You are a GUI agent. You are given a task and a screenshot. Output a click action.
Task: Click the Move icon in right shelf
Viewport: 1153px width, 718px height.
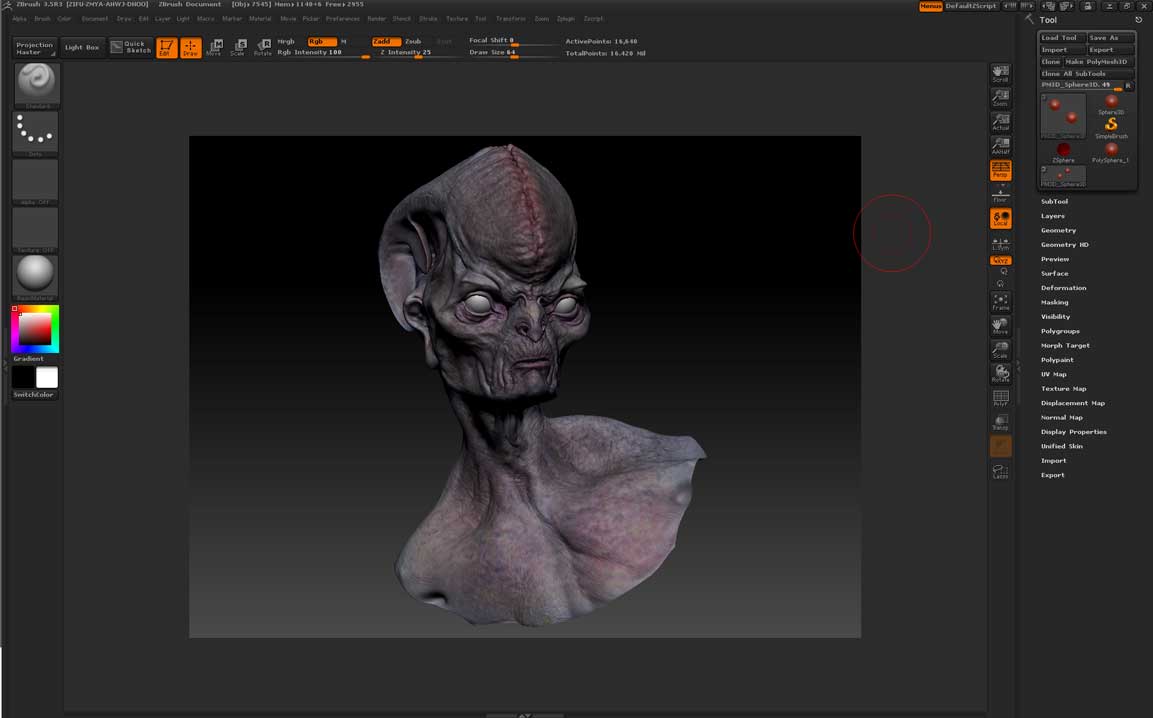tap(1001, 326)
